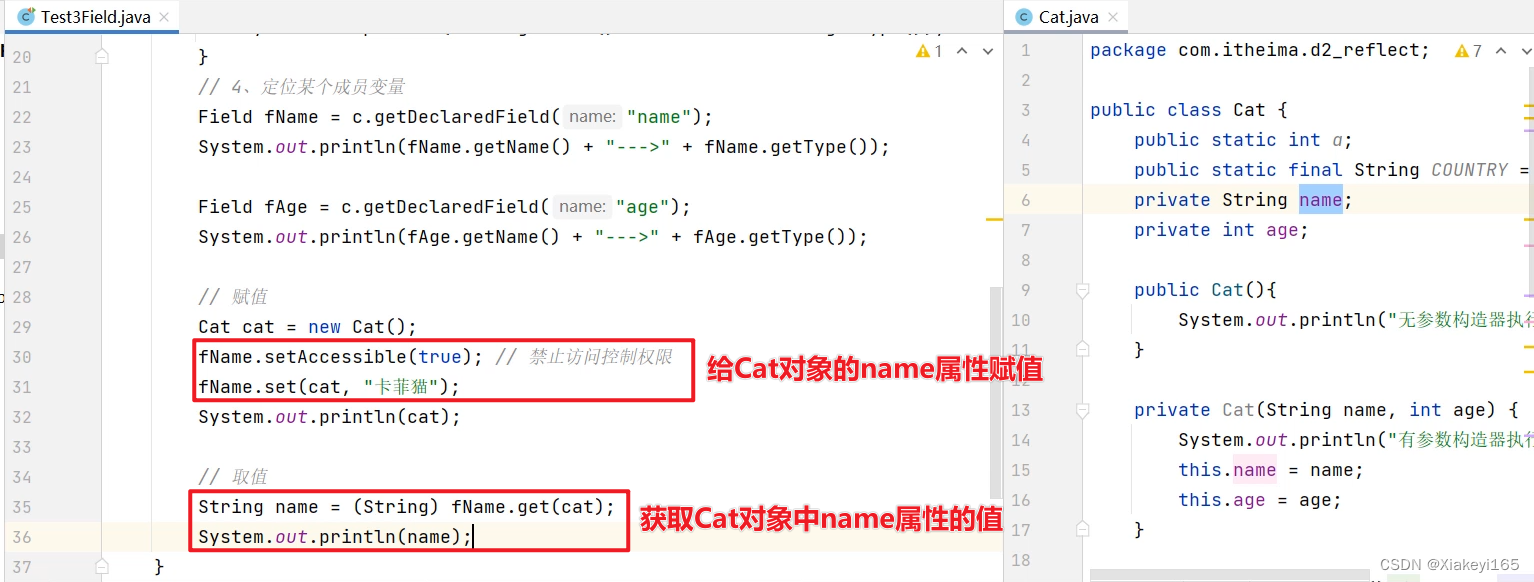Click class name Cat on line 3
1534x582 pixels.
[1249, 110]
